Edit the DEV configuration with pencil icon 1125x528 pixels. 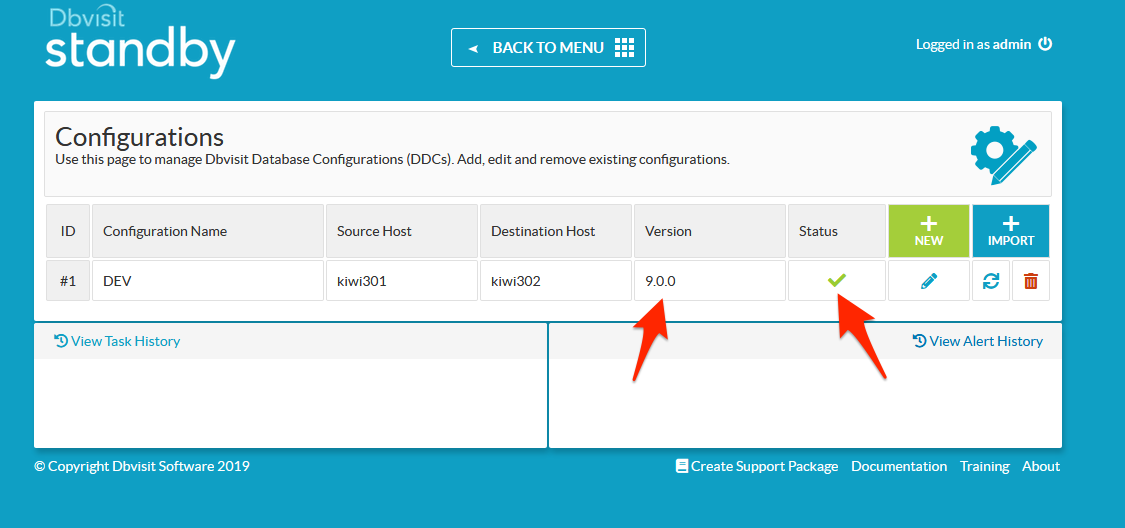point(928,281)
